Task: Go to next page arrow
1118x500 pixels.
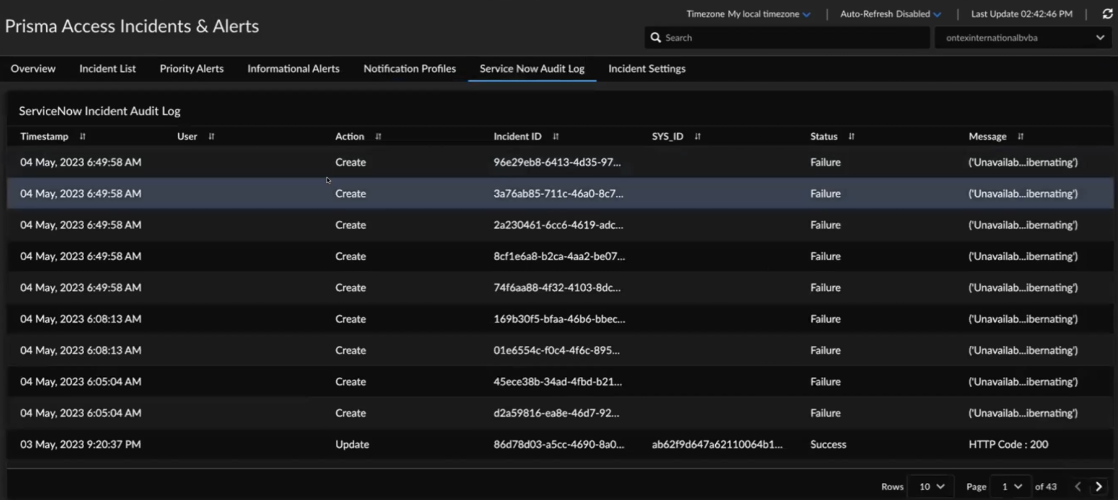Action: (x=1099, y=487)
